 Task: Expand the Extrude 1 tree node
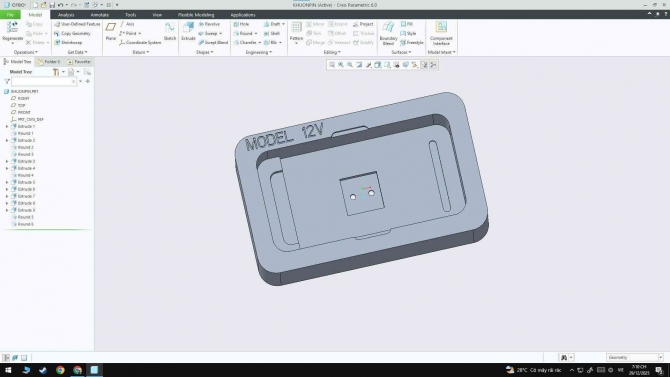click(x=7, y=127)
